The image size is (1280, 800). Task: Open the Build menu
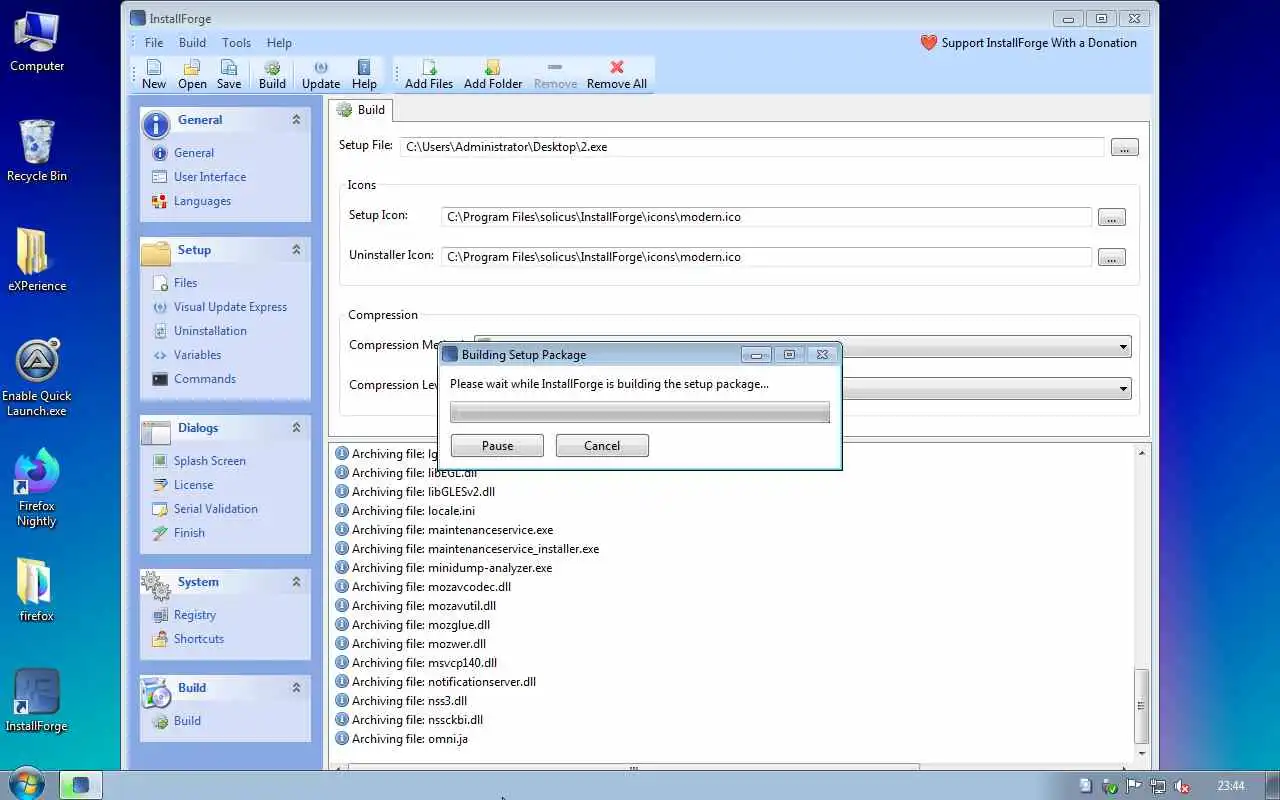tap(192, 43)
